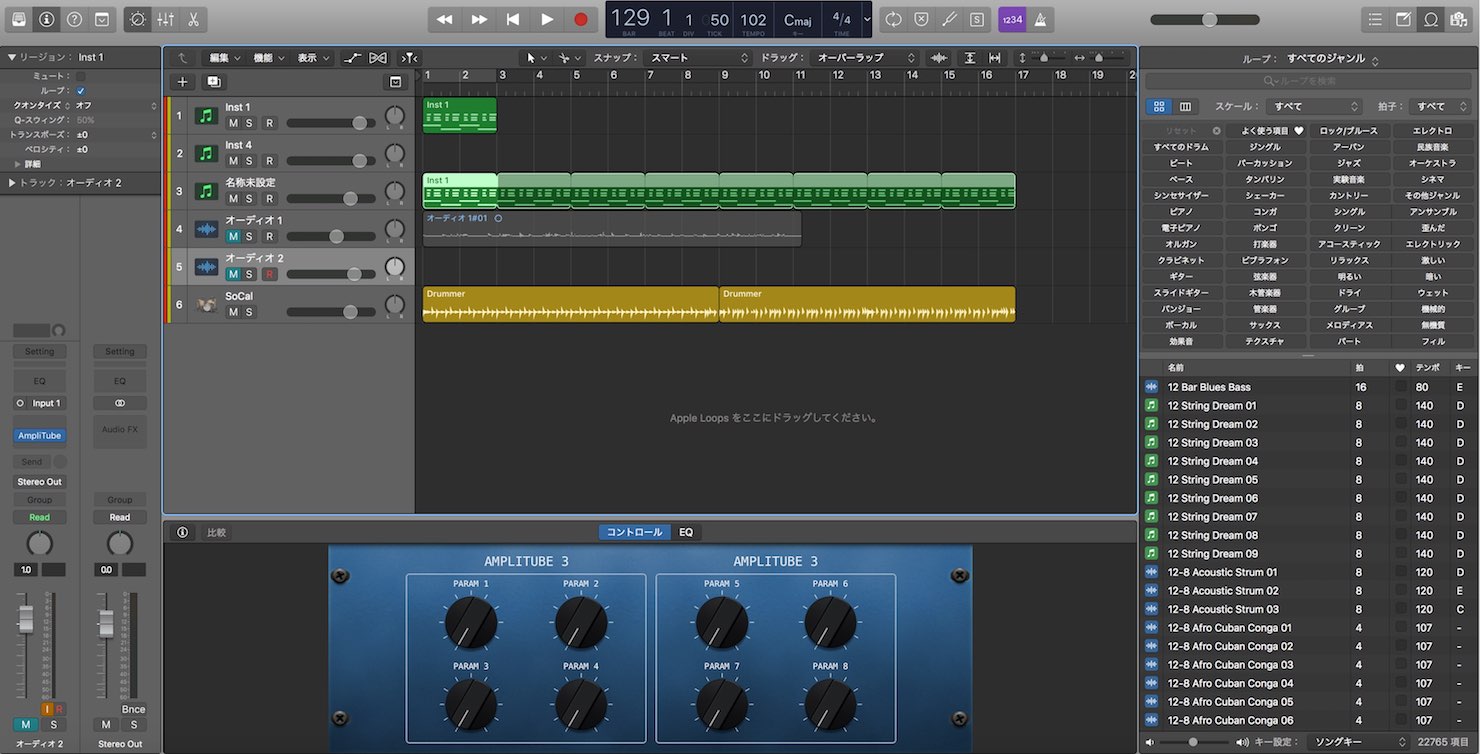Open the スケール dropdown
Viewport: 1480px width, 754px height.
click(x=1312, y=106)
